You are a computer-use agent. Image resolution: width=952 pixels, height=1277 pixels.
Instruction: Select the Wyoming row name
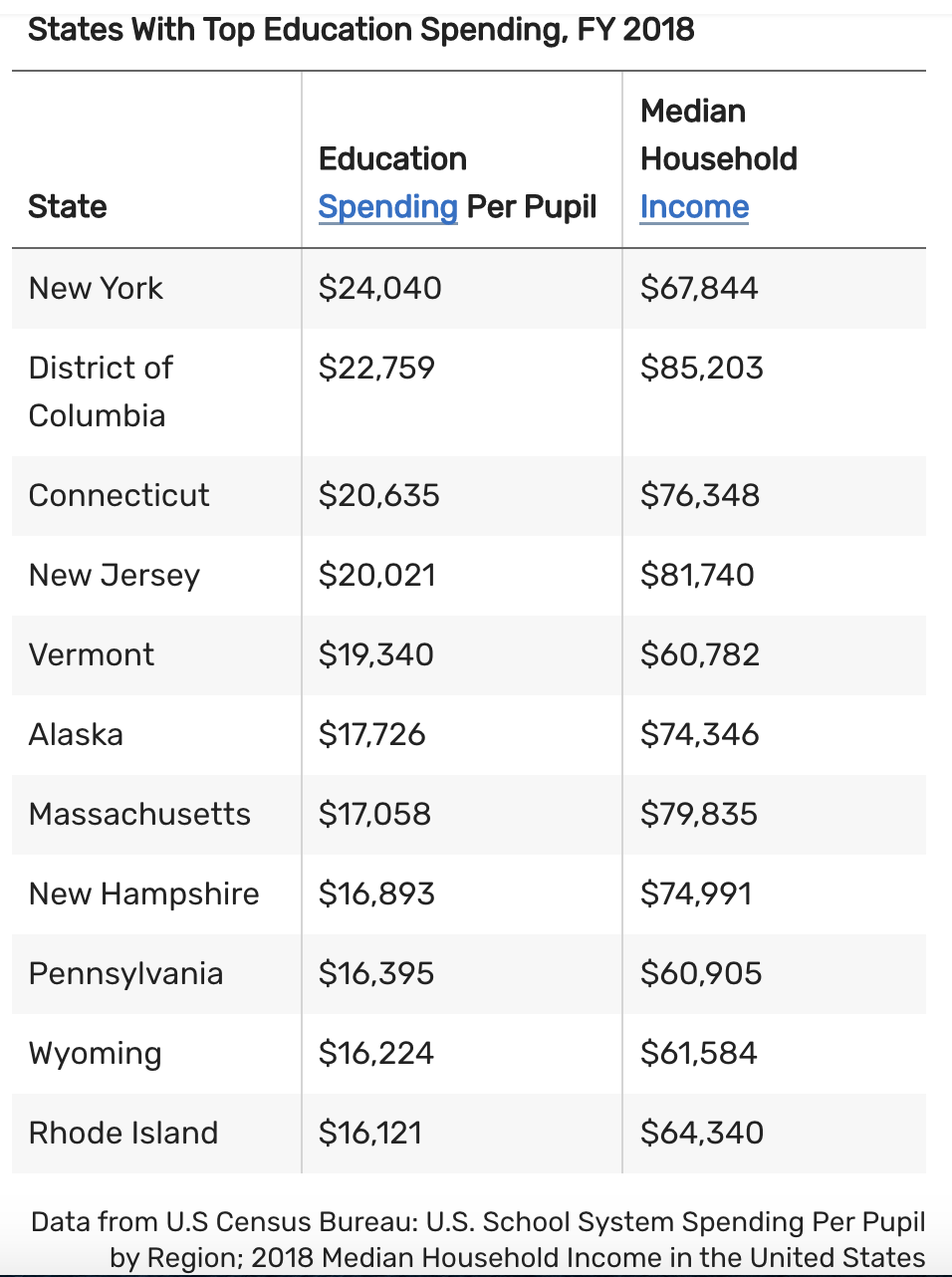95,1054
